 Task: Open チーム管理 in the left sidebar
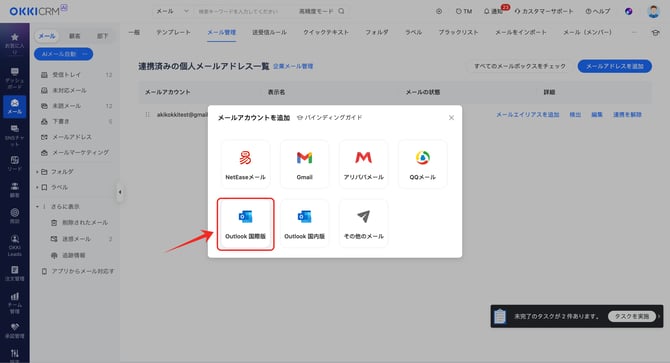[x=15, y=303]
